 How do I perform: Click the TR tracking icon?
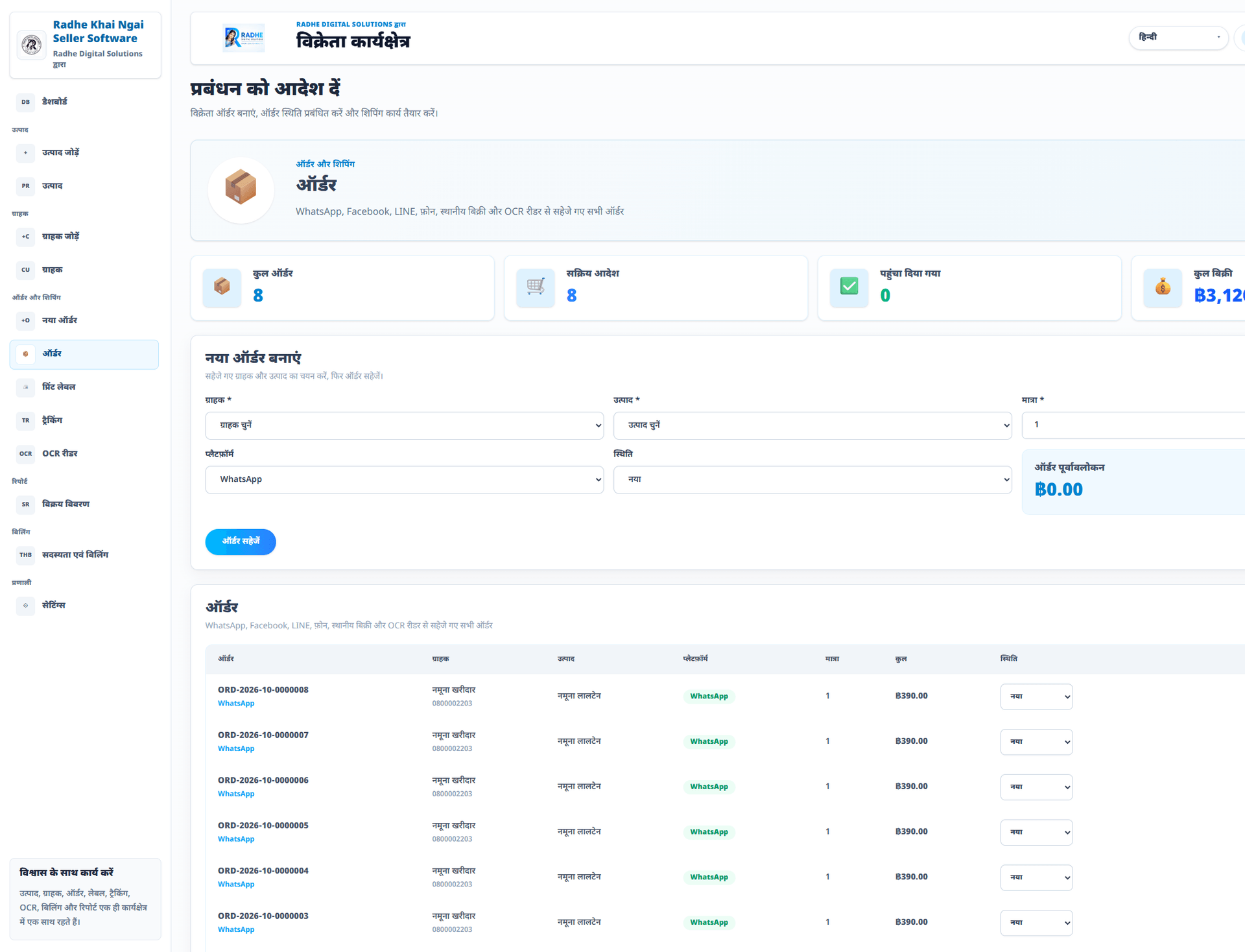(25, 421)
